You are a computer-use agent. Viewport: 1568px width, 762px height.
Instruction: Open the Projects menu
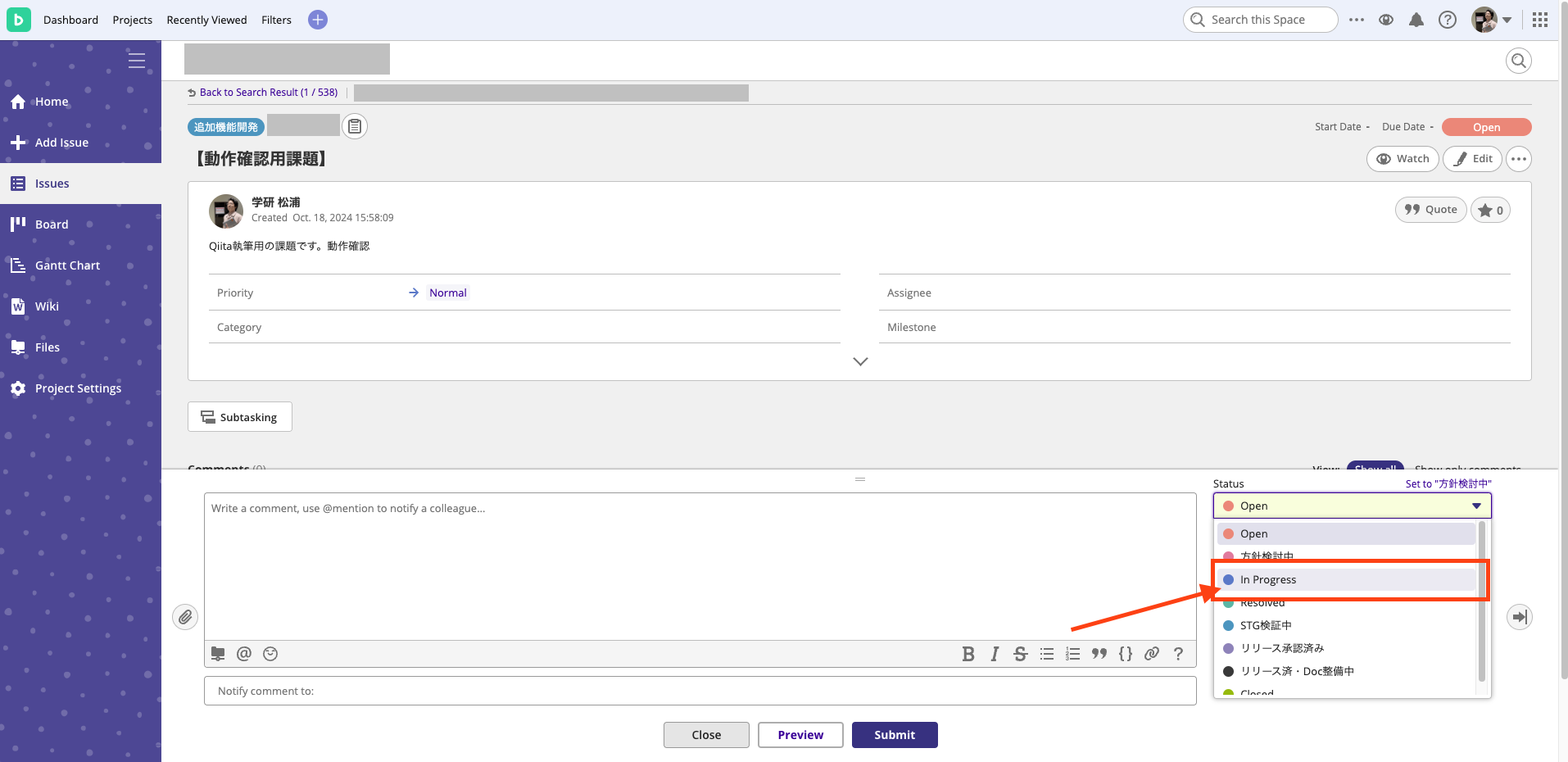pyautogui.click(x=132, y=20)
